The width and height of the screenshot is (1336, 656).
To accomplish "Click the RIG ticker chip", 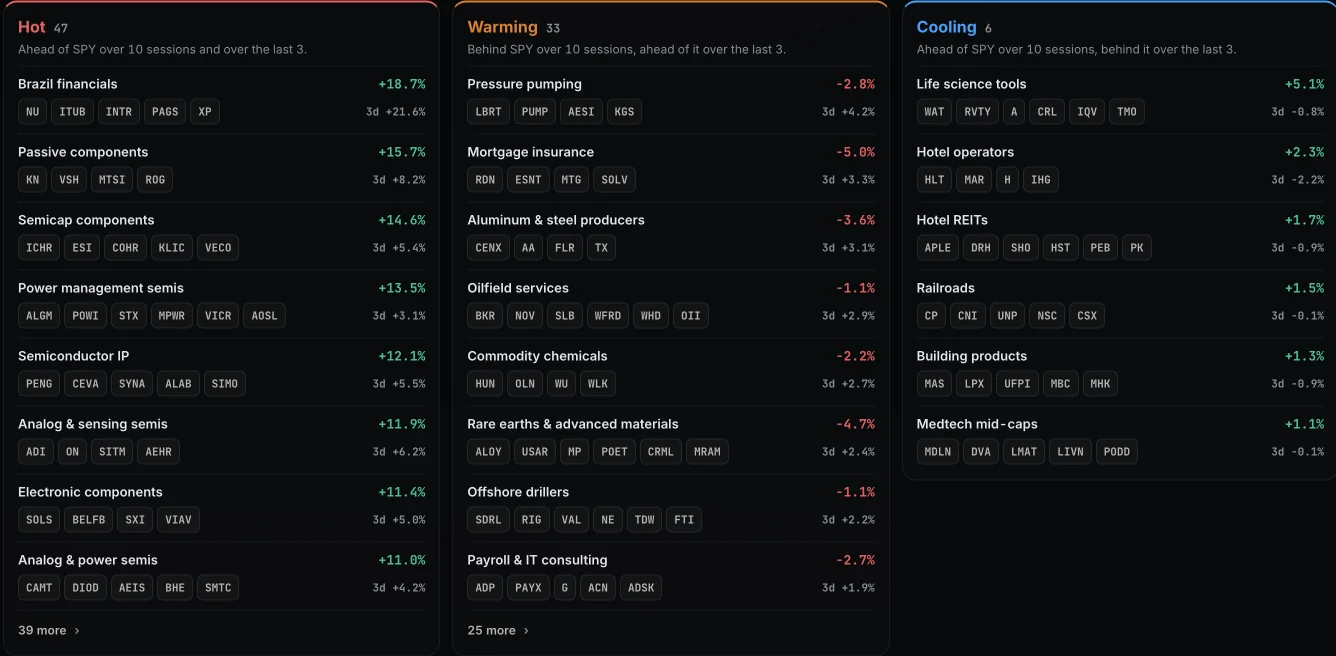I will (532, 520).
